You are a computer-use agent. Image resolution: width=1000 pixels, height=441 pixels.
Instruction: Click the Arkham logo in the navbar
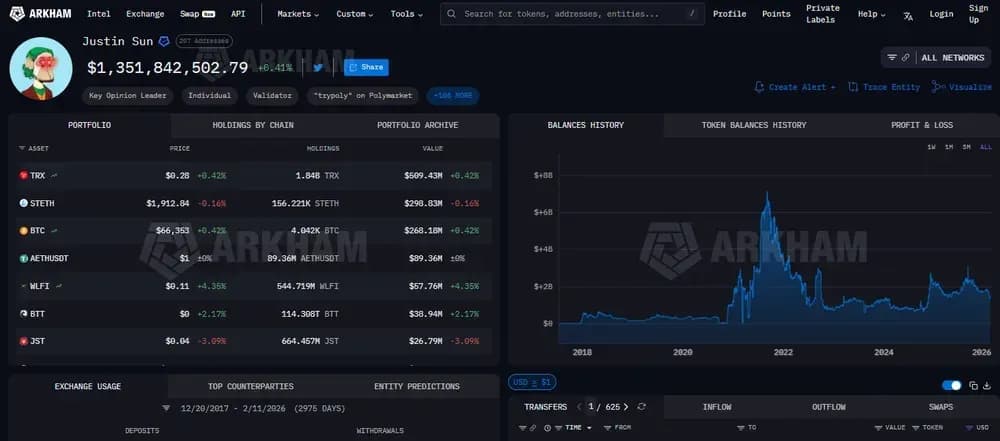click(40, 14)
